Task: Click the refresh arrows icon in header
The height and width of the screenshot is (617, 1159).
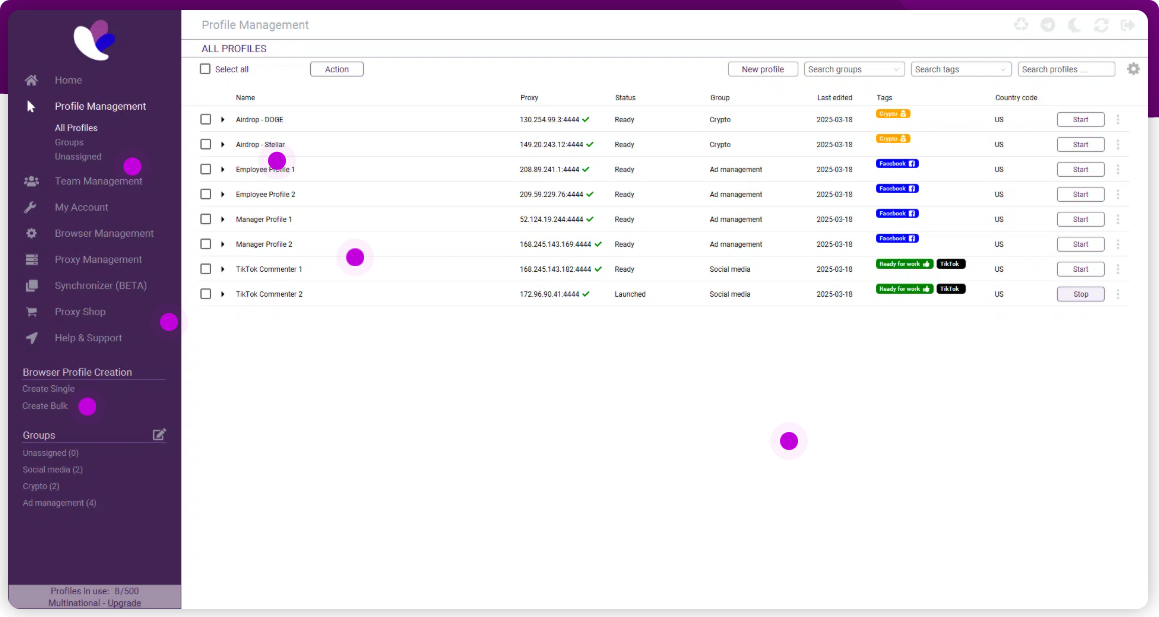Action: click(1101, 25)
